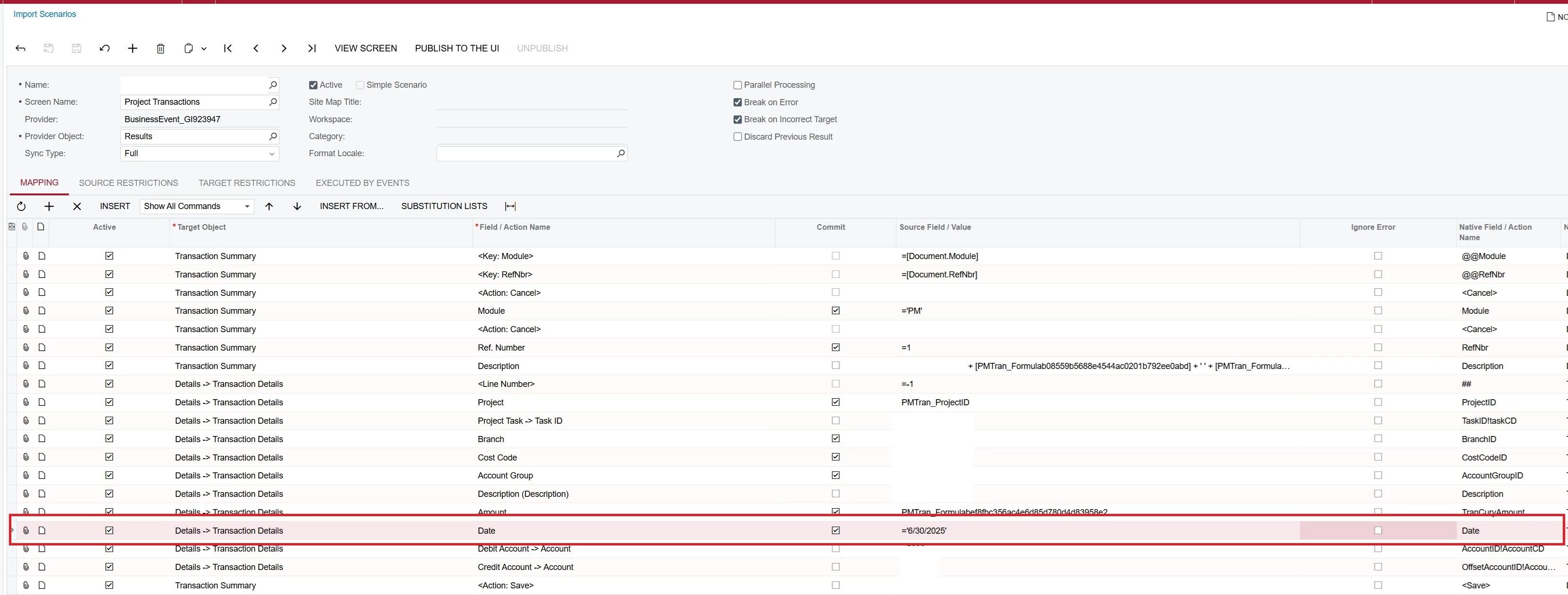This screenshot has width=1568, height=595.
Task: Click the Publish to the UI button
Action: click(456, 48)
